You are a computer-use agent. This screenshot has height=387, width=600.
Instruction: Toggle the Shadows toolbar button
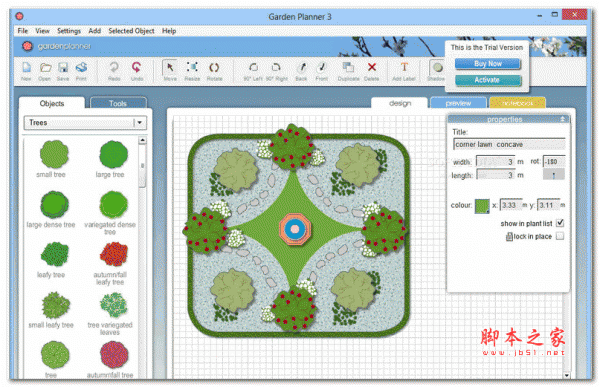[x=437, y=68]
